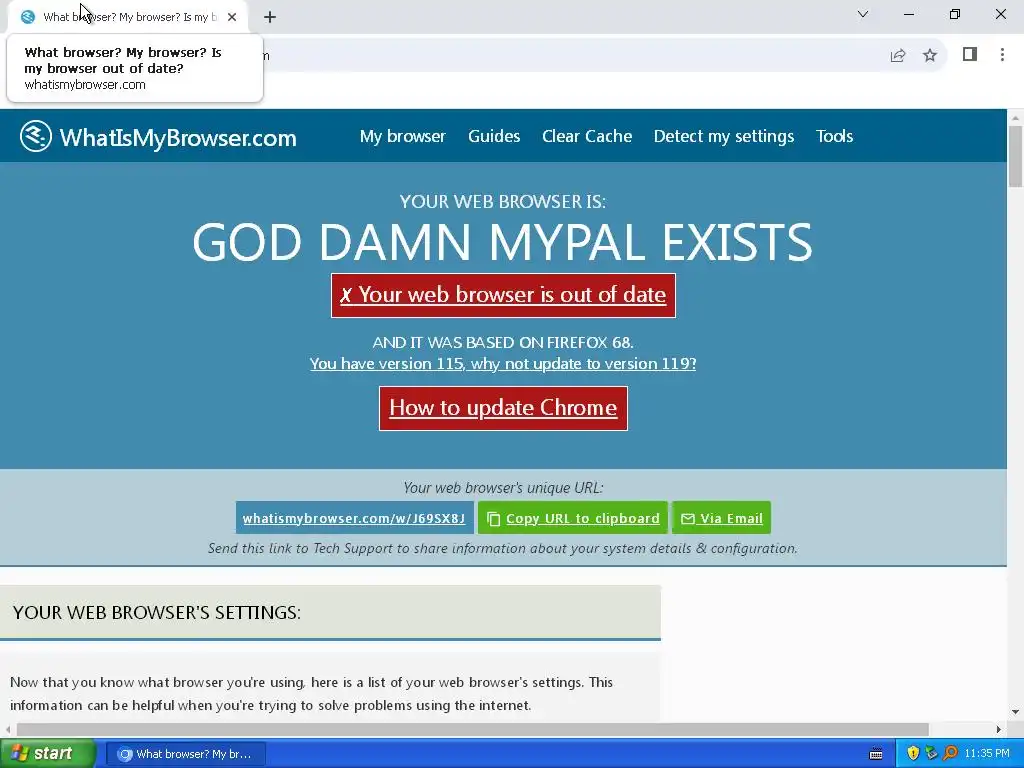This screenshot has height=768, width=1024.
Task: Click the 11:35 PM clock
Action: click(987, 754)
